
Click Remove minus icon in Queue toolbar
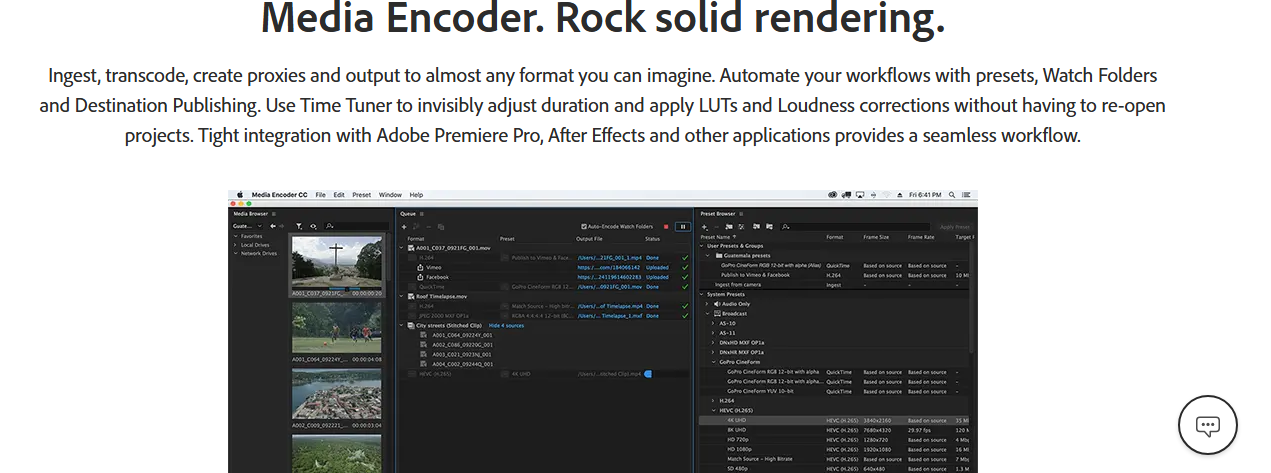[x=429, y=227]
